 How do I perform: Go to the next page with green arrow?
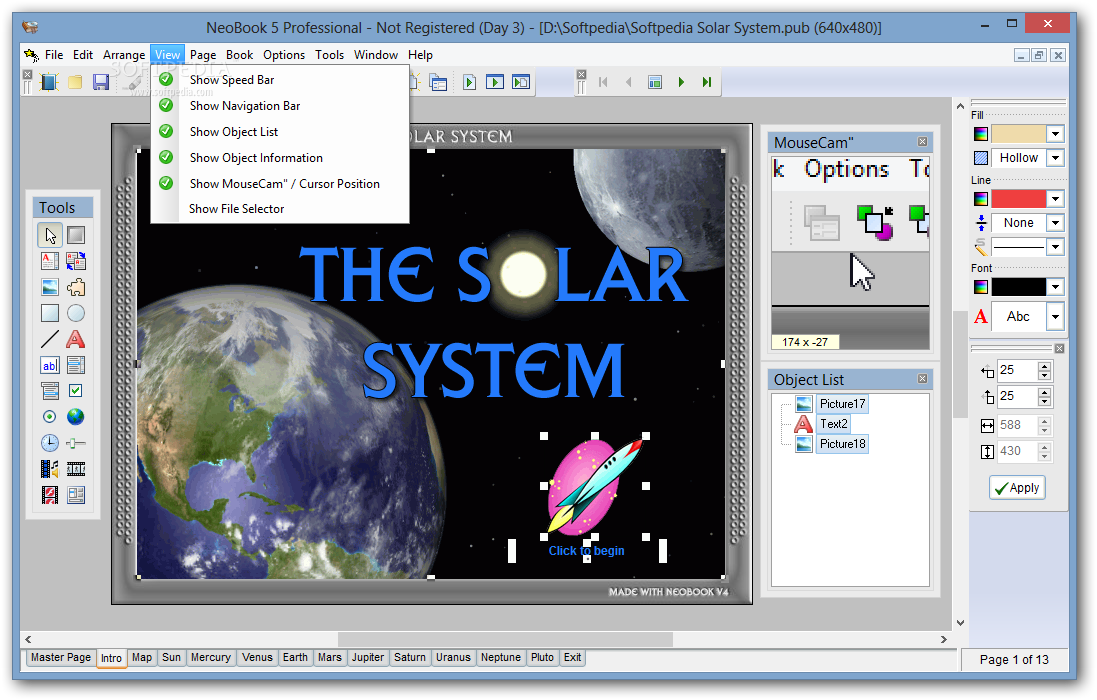(681, 83)
